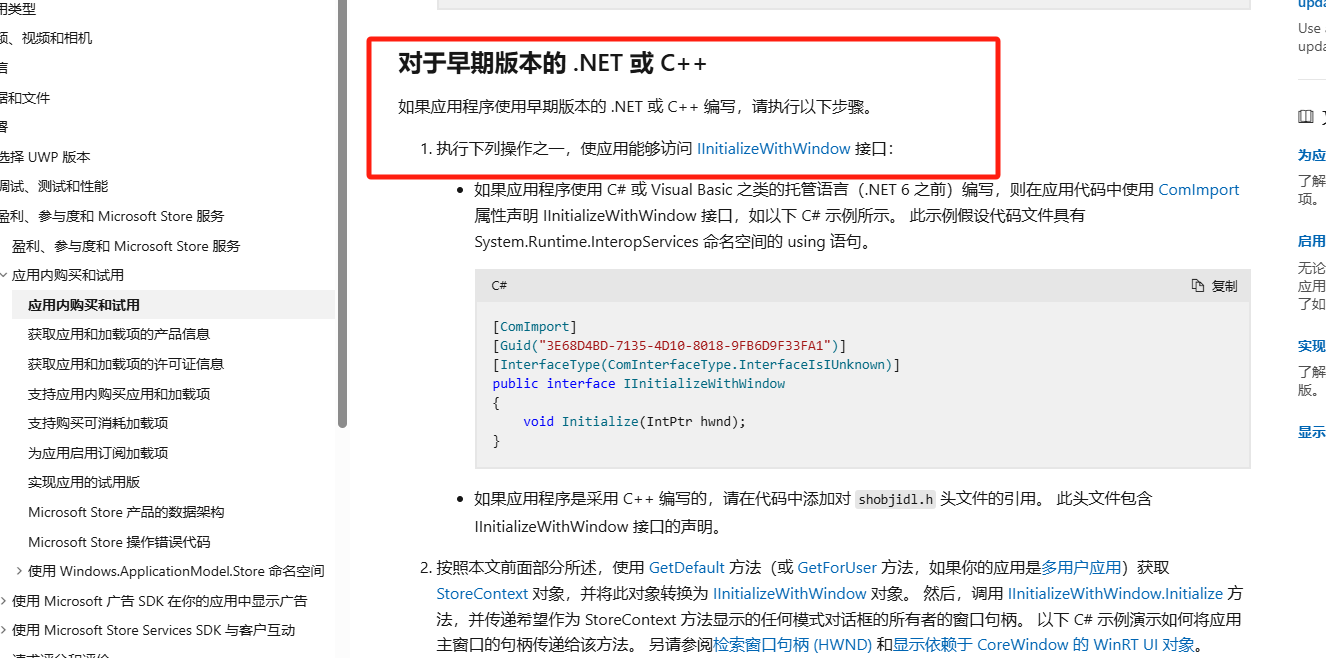Open 检索窗口句柄 (HWND) link
The image size is (1326, 658).
[x=792, y=645]
